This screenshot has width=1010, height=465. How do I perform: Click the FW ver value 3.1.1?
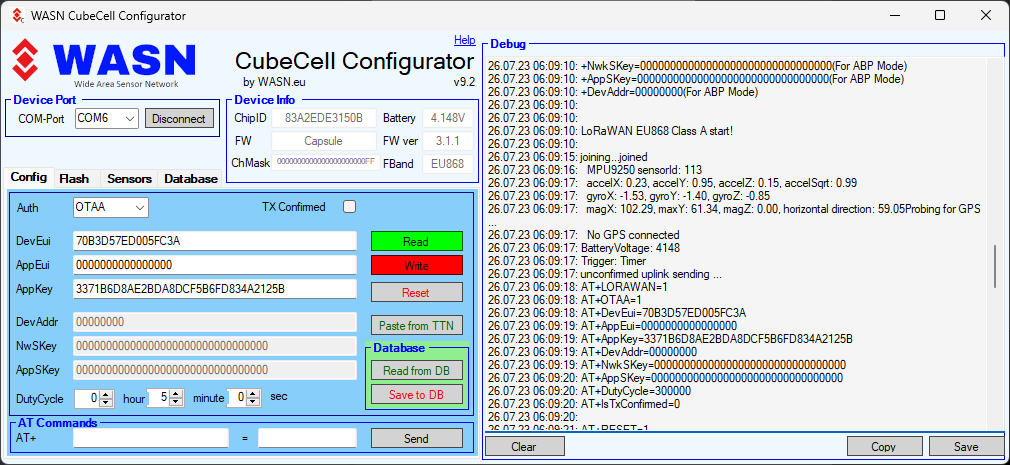[x=448, y=141]
